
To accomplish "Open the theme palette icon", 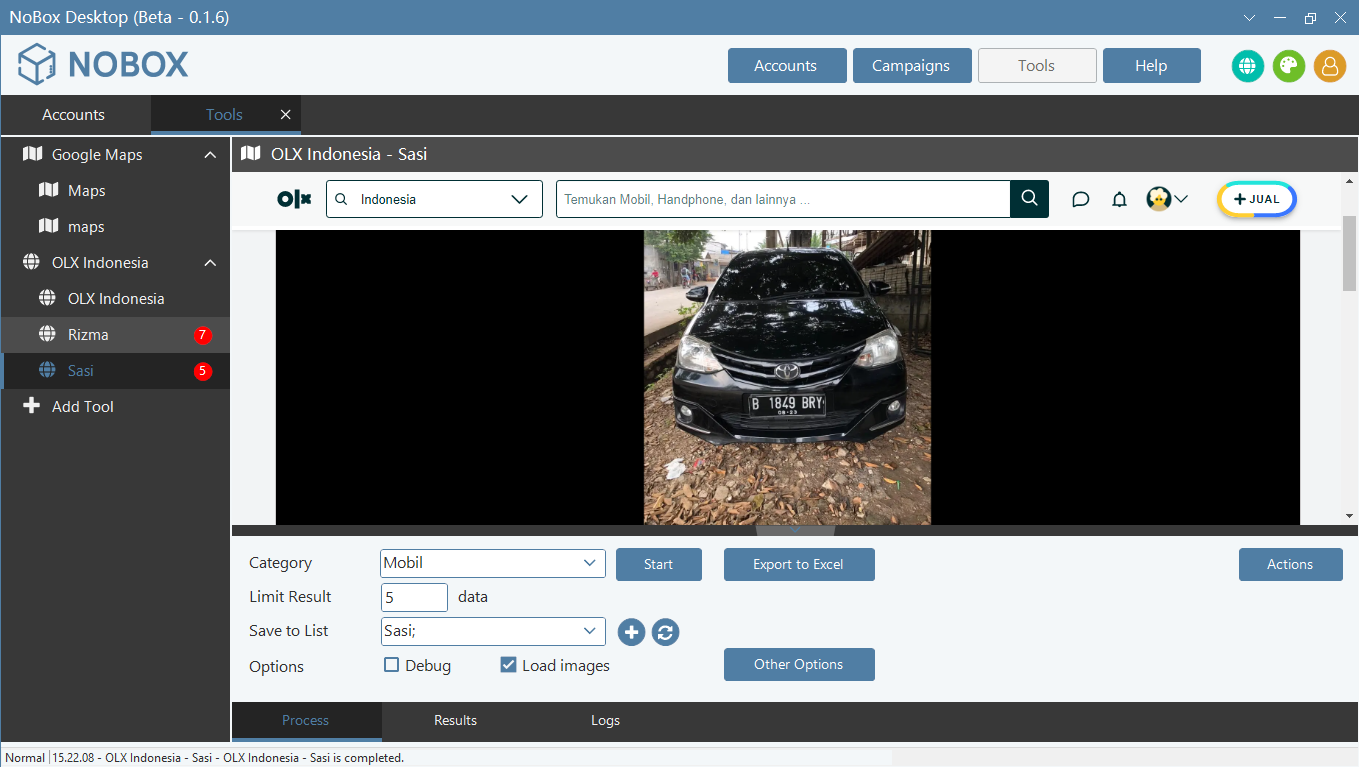I will pyautogui.click(x=1288, y=66).
